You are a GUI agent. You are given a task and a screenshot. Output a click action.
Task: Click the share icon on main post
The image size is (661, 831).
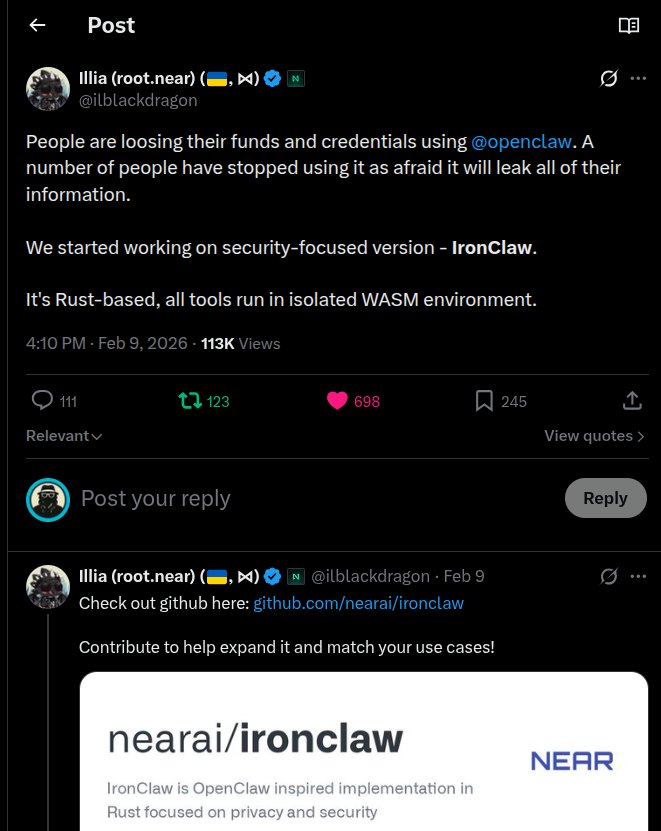(632, 401)
